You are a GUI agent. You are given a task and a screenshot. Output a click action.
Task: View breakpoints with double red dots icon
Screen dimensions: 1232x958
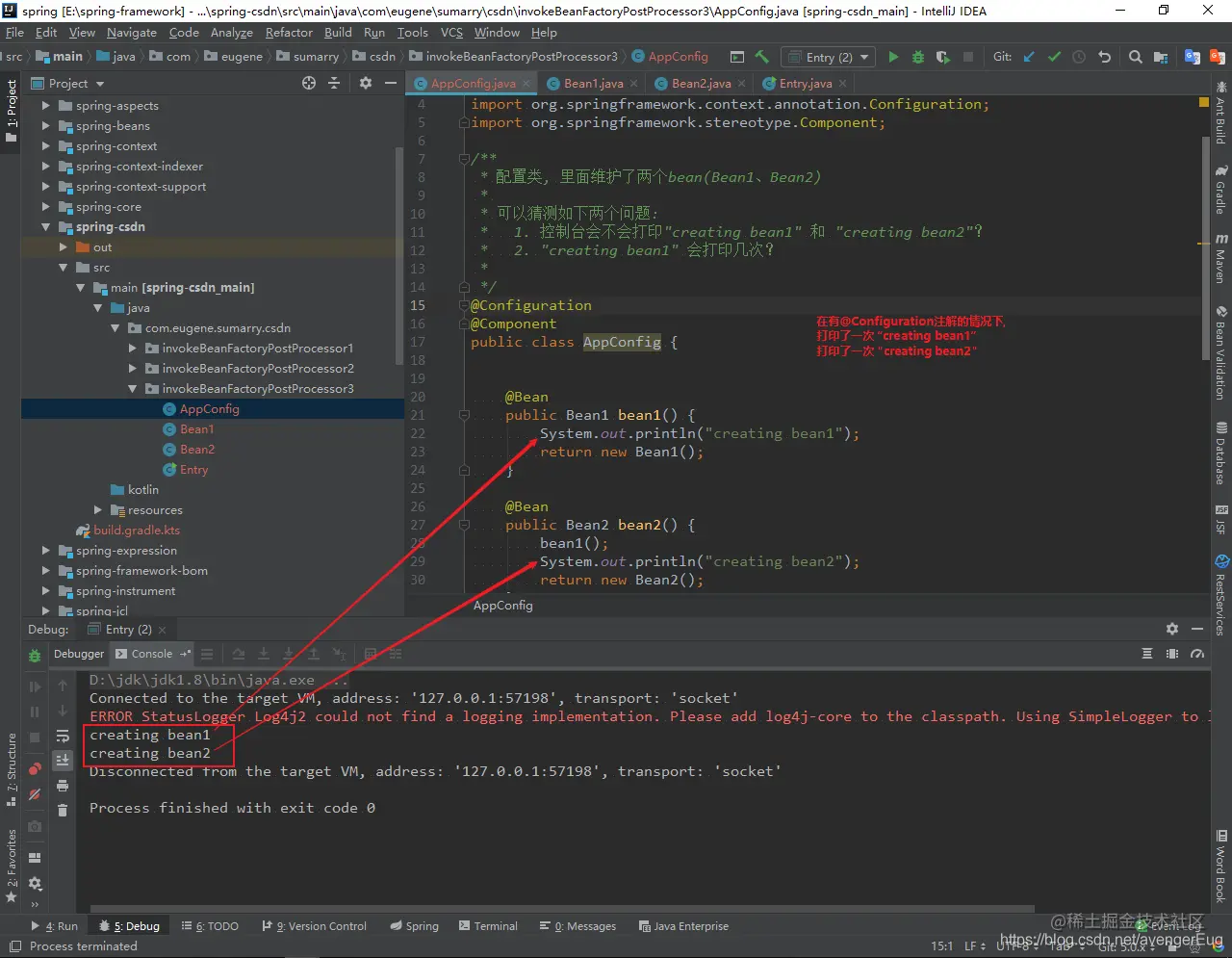[x=35, y=768]
